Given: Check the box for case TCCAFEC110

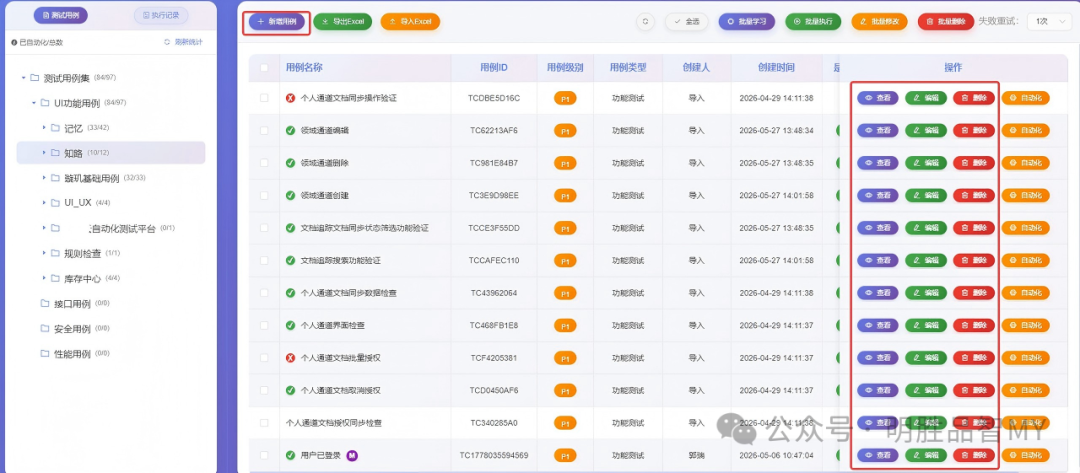Looking at the screenshot, I should pyautogui.click(x=264, y=260).
